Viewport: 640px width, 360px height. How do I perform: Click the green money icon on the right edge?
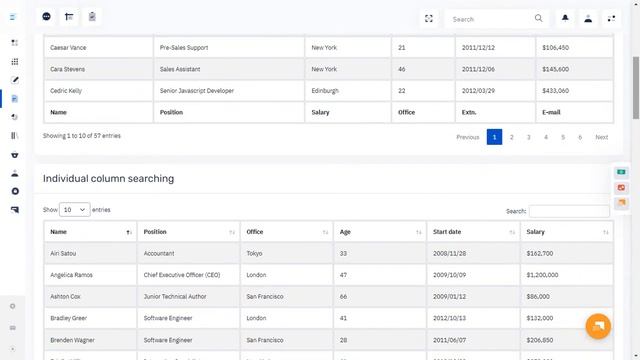tap(621, 172)
